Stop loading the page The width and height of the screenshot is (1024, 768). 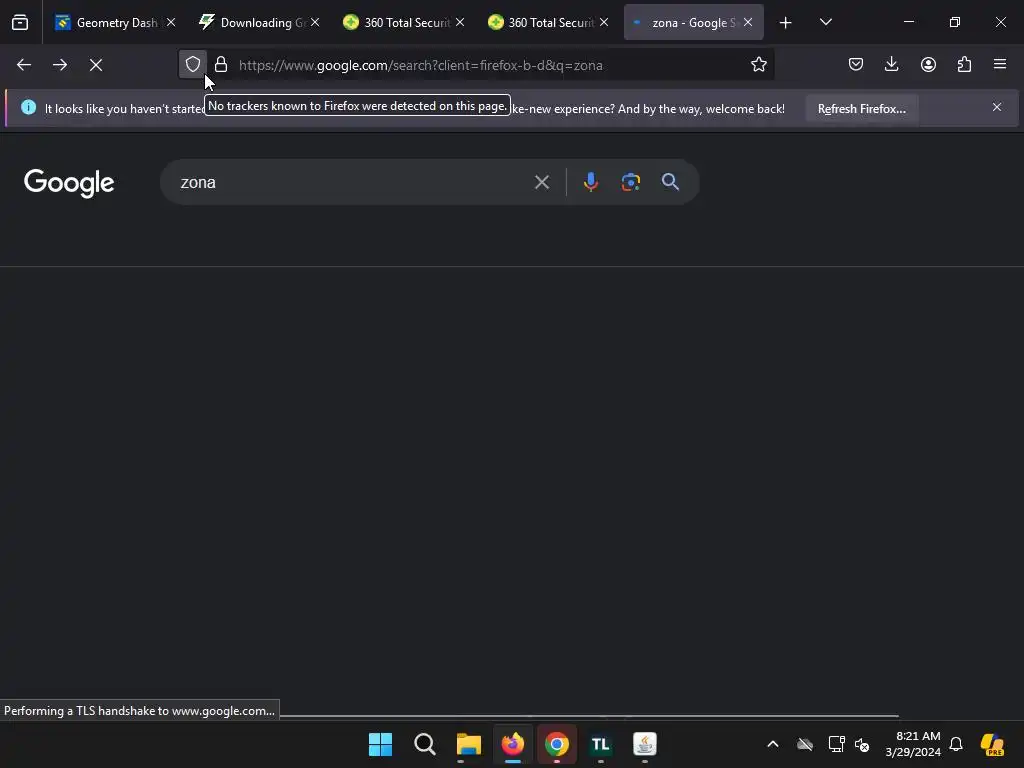coord(96,65)
